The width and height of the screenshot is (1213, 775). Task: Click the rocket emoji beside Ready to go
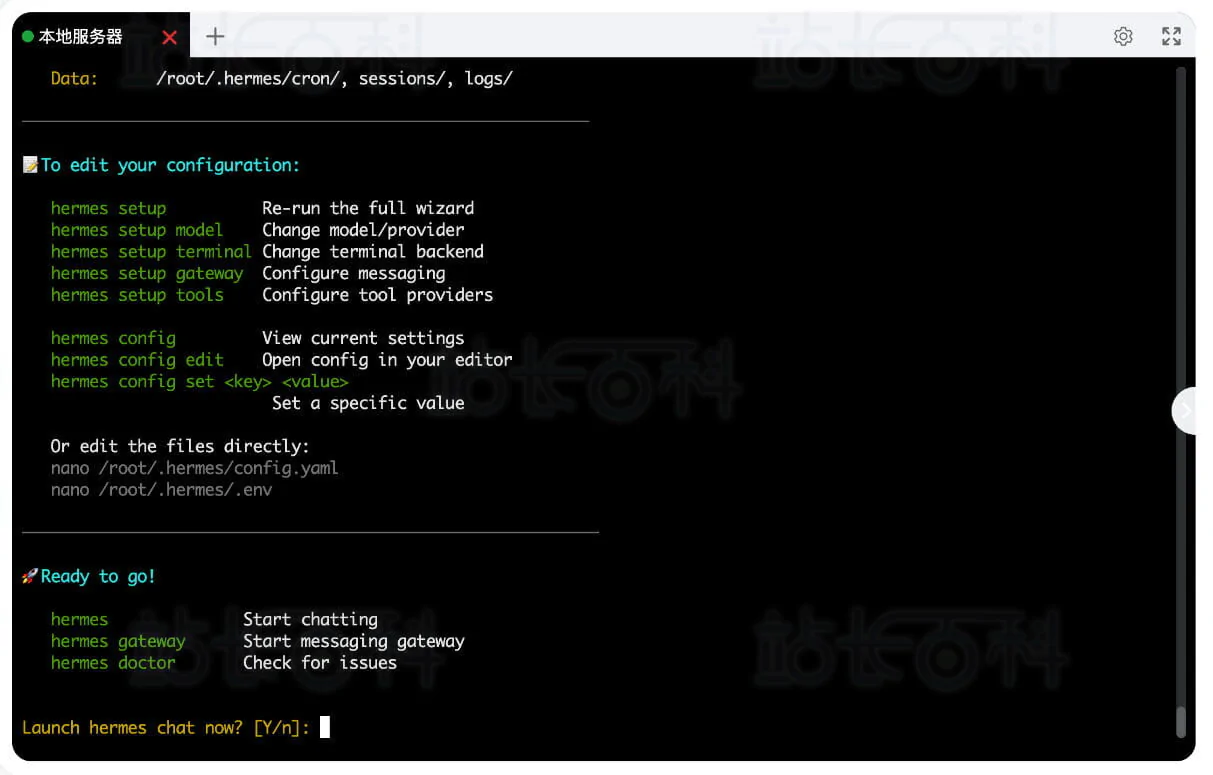coord(30,576)
